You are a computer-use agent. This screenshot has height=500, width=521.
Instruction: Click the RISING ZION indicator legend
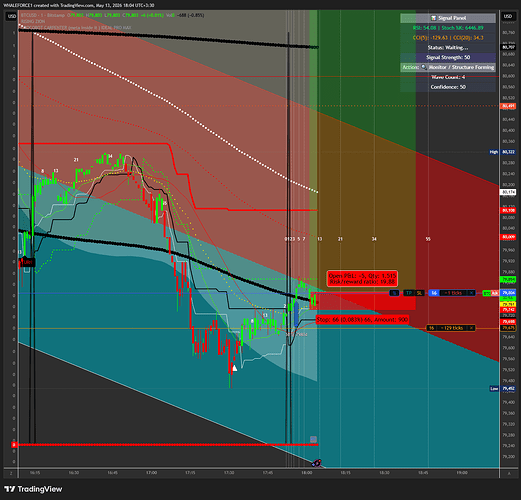[33, 21]
